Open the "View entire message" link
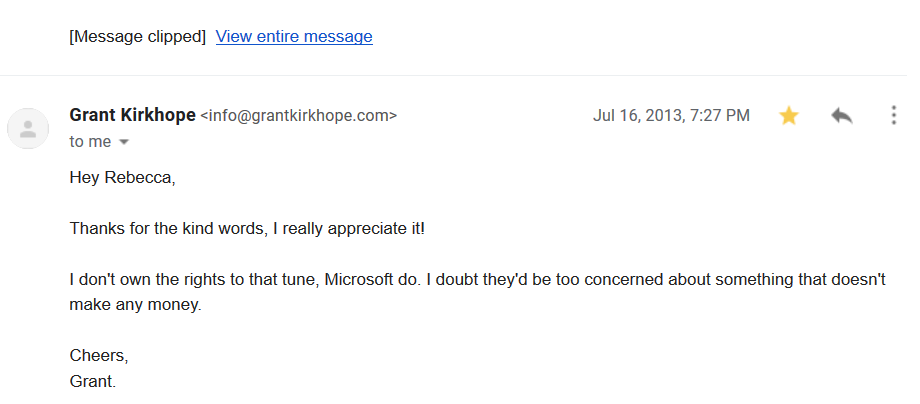 [294, 37]
